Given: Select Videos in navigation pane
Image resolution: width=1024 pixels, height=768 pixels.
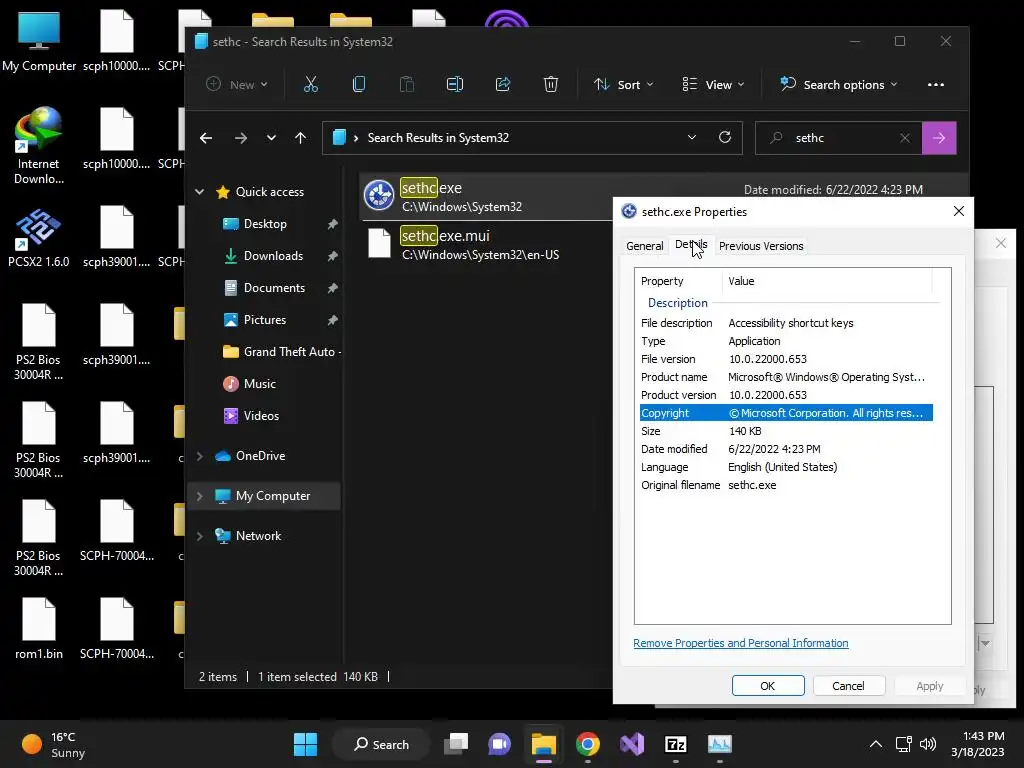Looking at the screenshot, I should (261, 416).
